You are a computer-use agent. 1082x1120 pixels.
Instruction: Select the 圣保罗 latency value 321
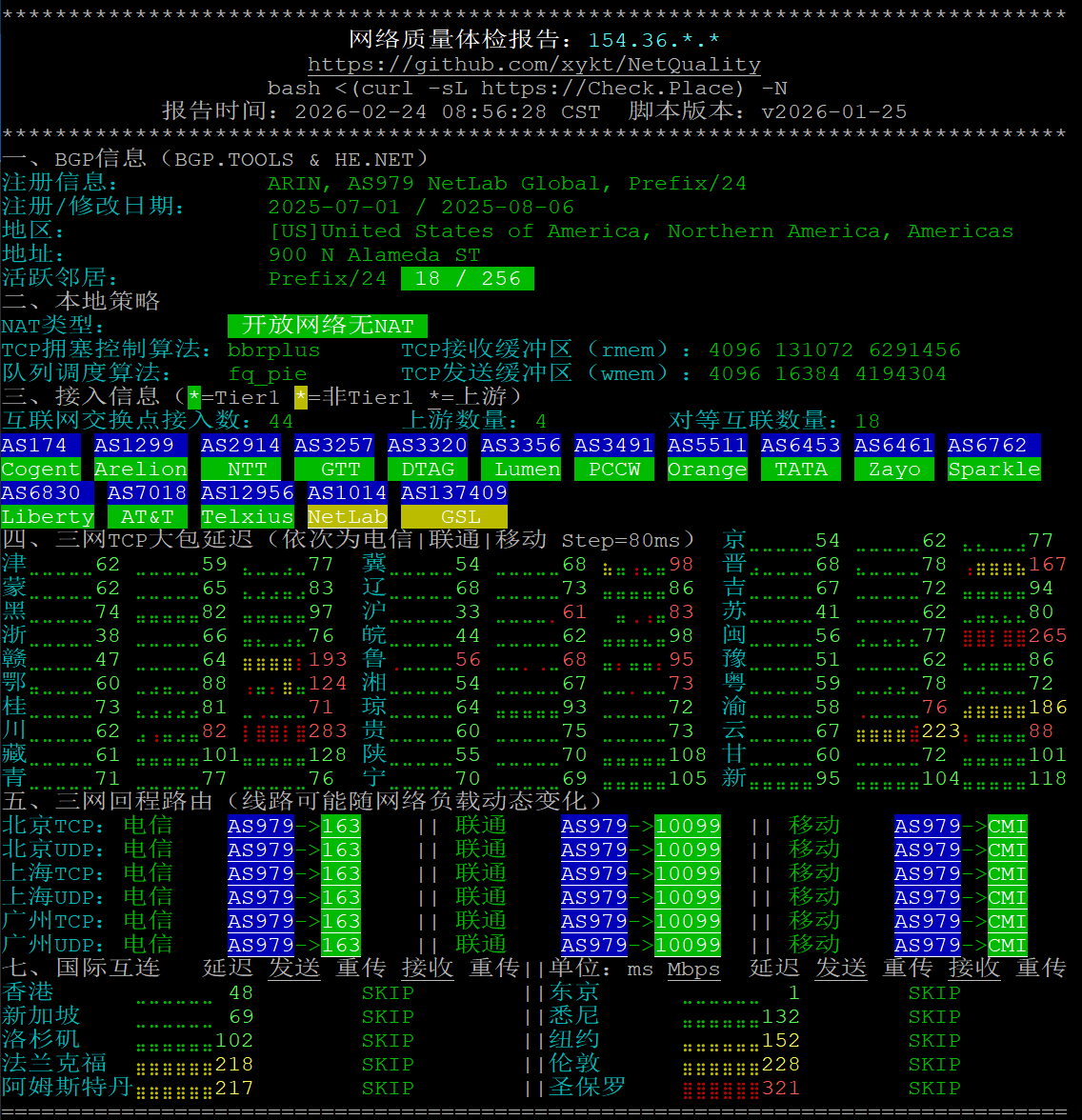[781, 1089]
